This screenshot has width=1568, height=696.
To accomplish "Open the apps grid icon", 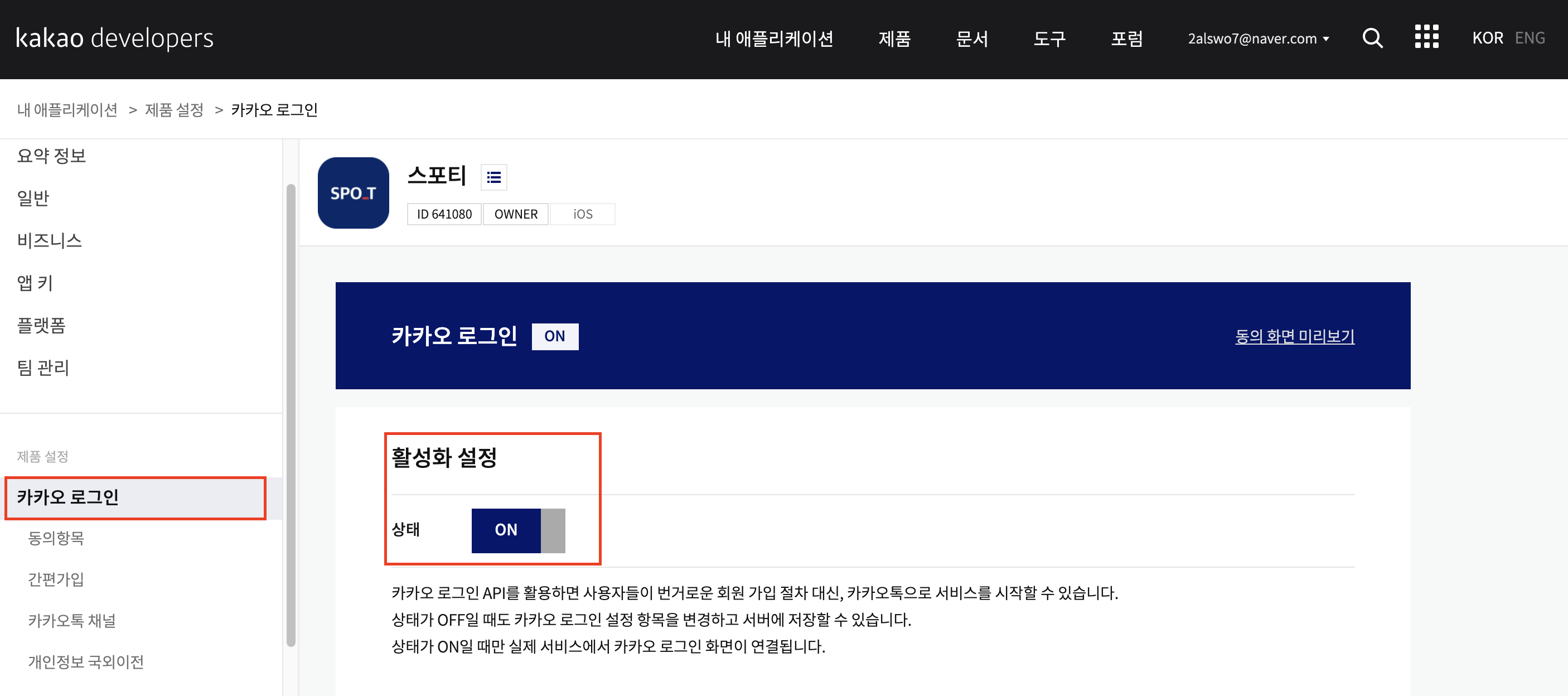I will point(1426,37).
